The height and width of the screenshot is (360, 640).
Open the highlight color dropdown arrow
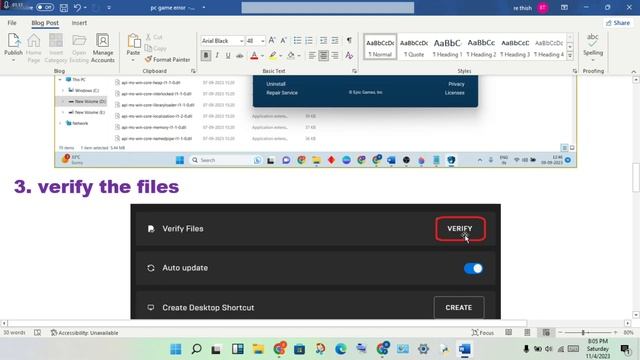point(280,56)
